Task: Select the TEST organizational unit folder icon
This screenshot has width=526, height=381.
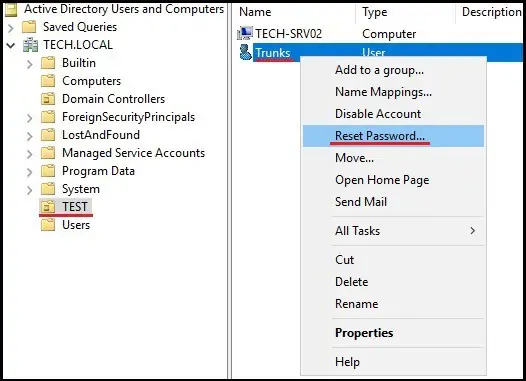Action: (48, 207)
